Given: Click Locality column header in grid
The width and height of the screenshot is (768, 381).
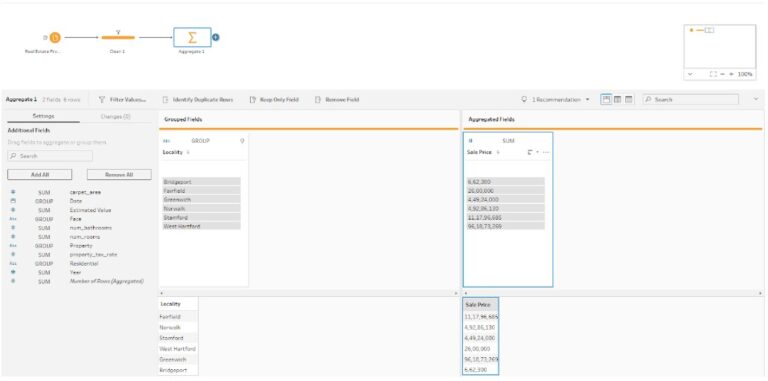Looking at the screenshot, I should (179, 304).
